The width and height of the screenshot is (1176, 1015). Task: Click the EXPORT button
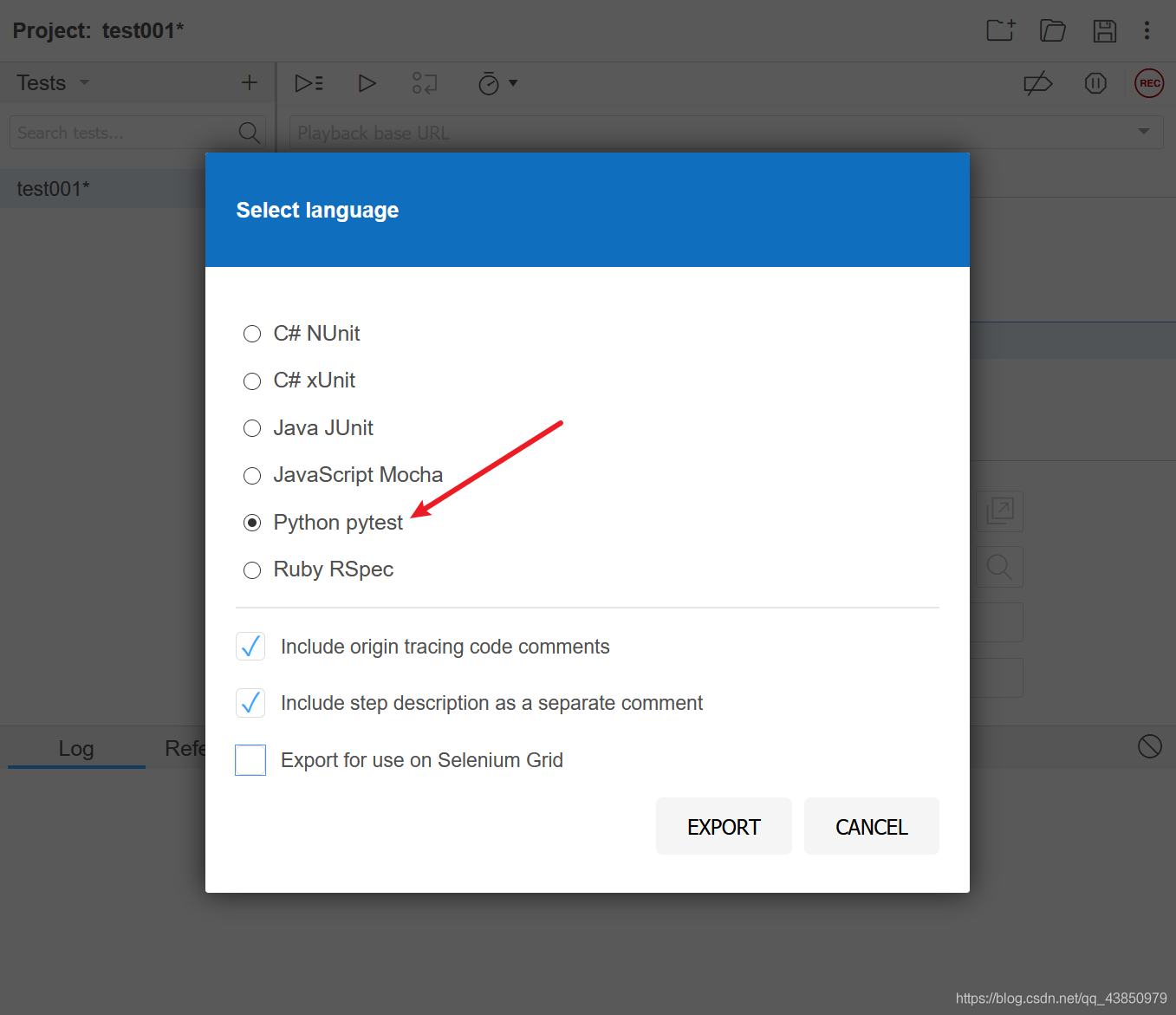[724, 826]
